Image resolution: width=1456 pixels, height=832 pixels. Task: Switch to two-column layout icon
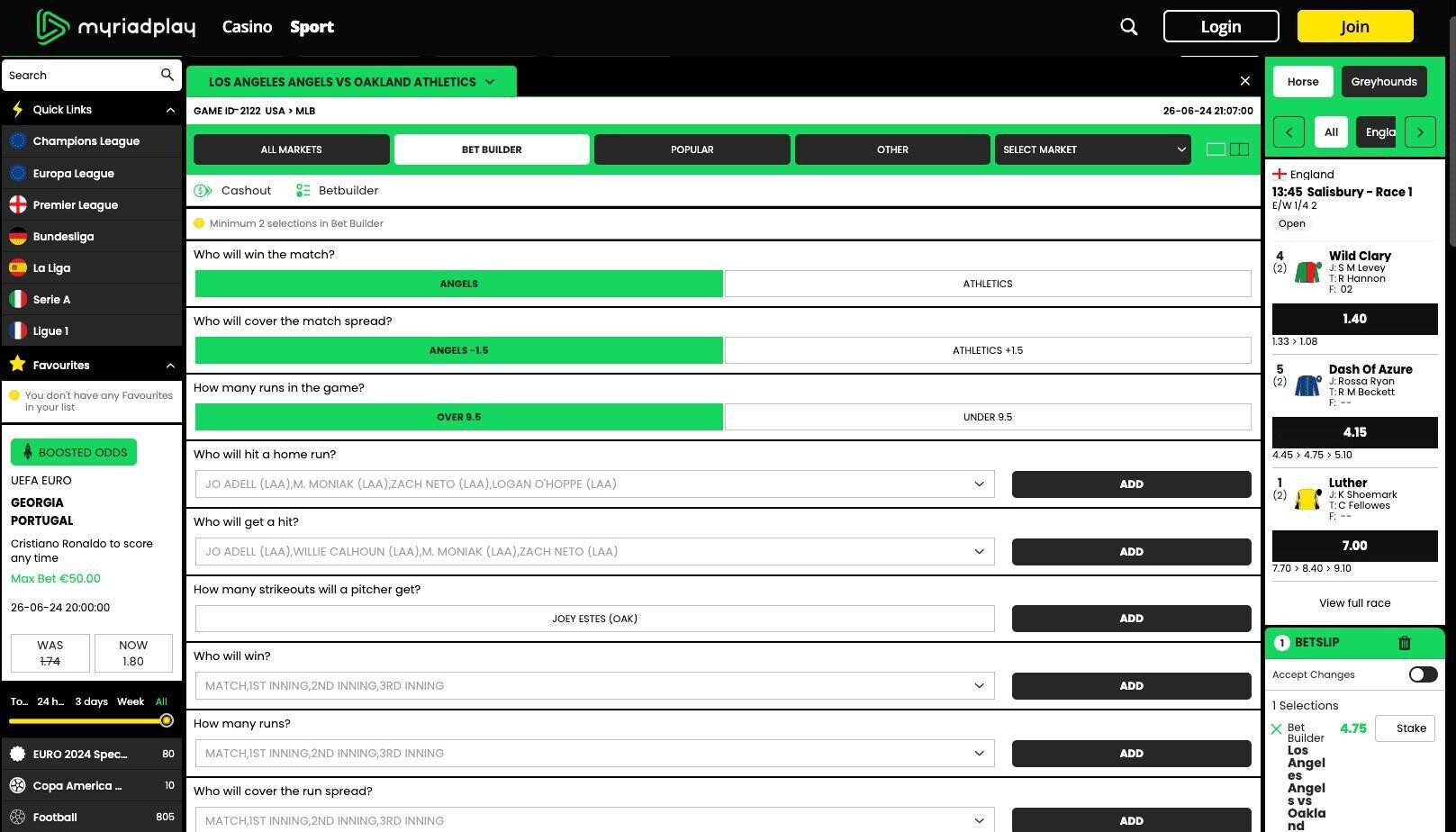click(1240, 149)
